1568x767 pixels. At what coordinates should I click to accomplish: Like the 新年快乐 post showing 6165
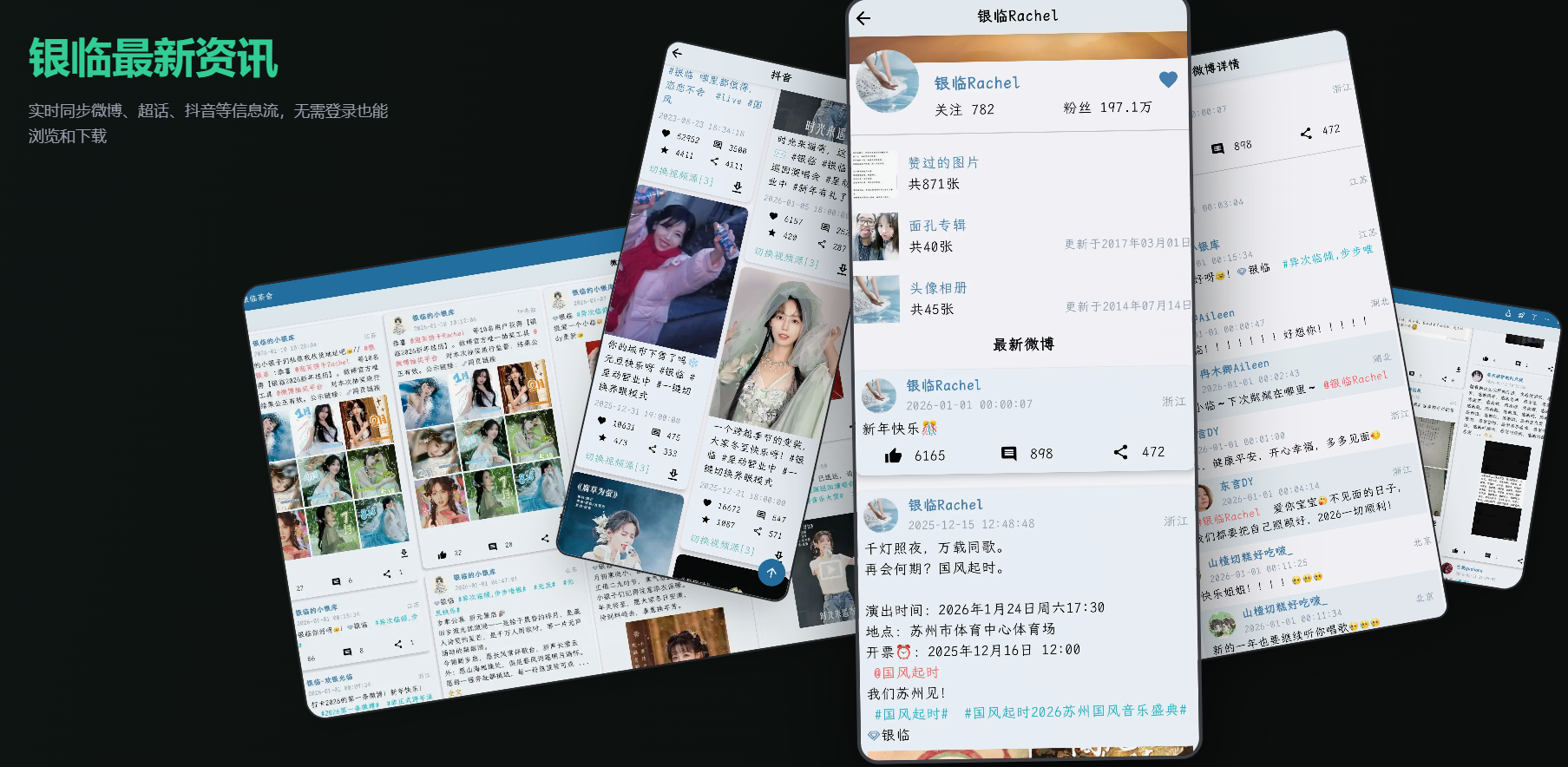(893, 456)
